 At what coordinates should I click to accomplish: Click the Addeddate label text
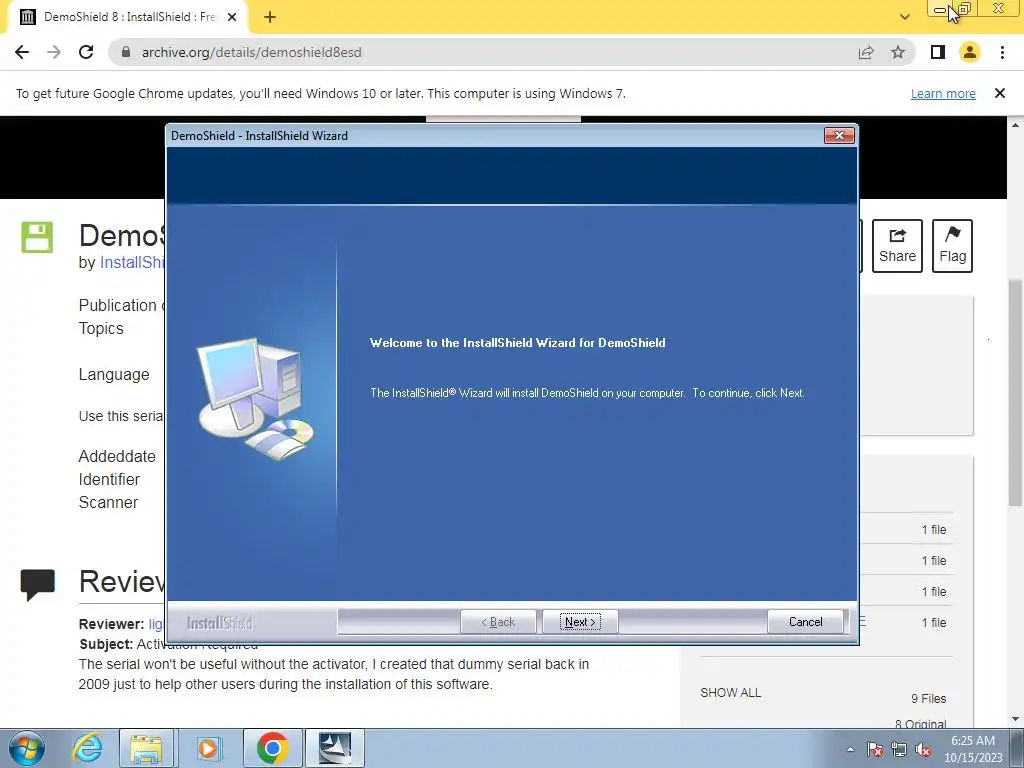point(117,456)
